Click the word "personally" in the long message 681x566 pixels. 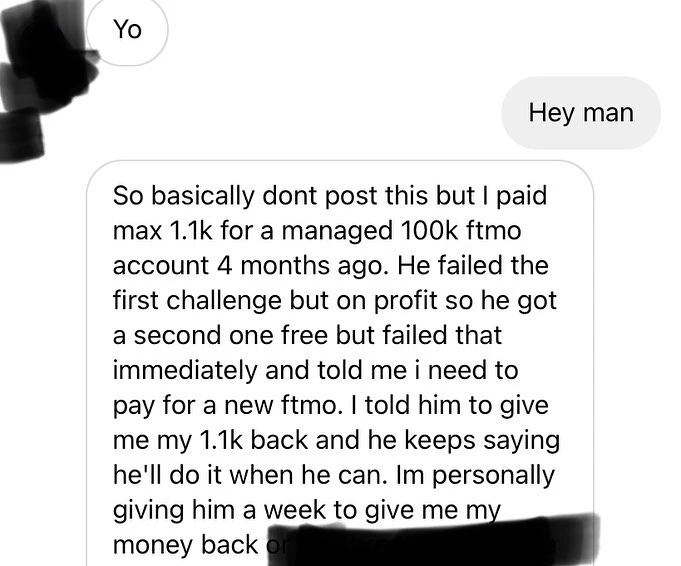[493, 476]
